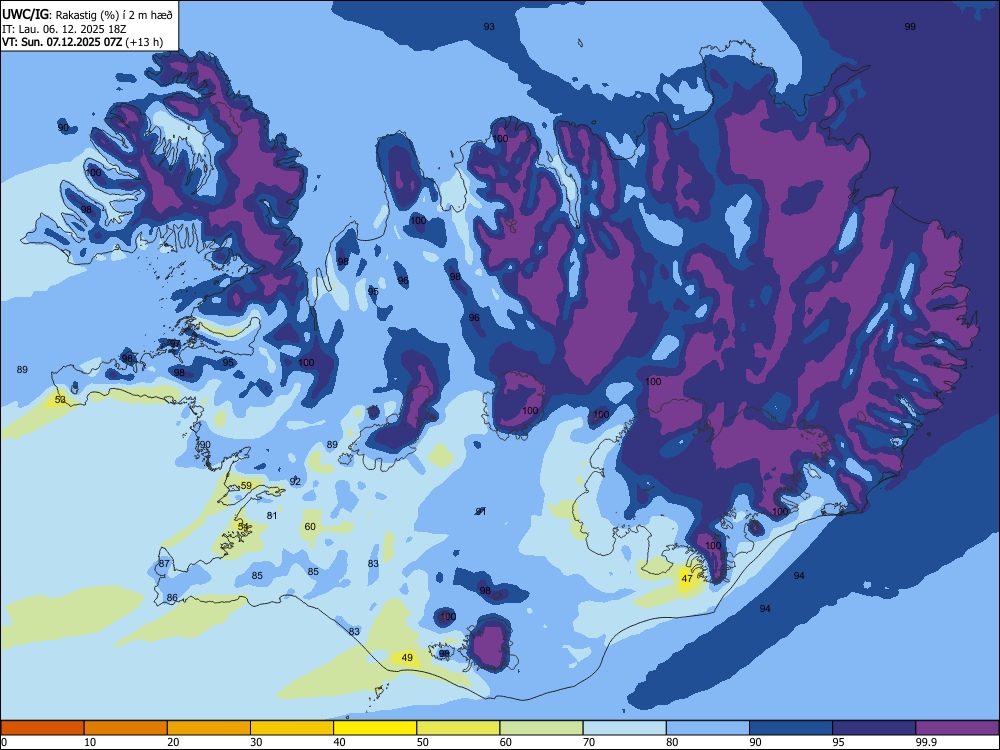Screen dimensions: 1000x750
Task: Click the legend tick label '0'
Action: [3, 742]
